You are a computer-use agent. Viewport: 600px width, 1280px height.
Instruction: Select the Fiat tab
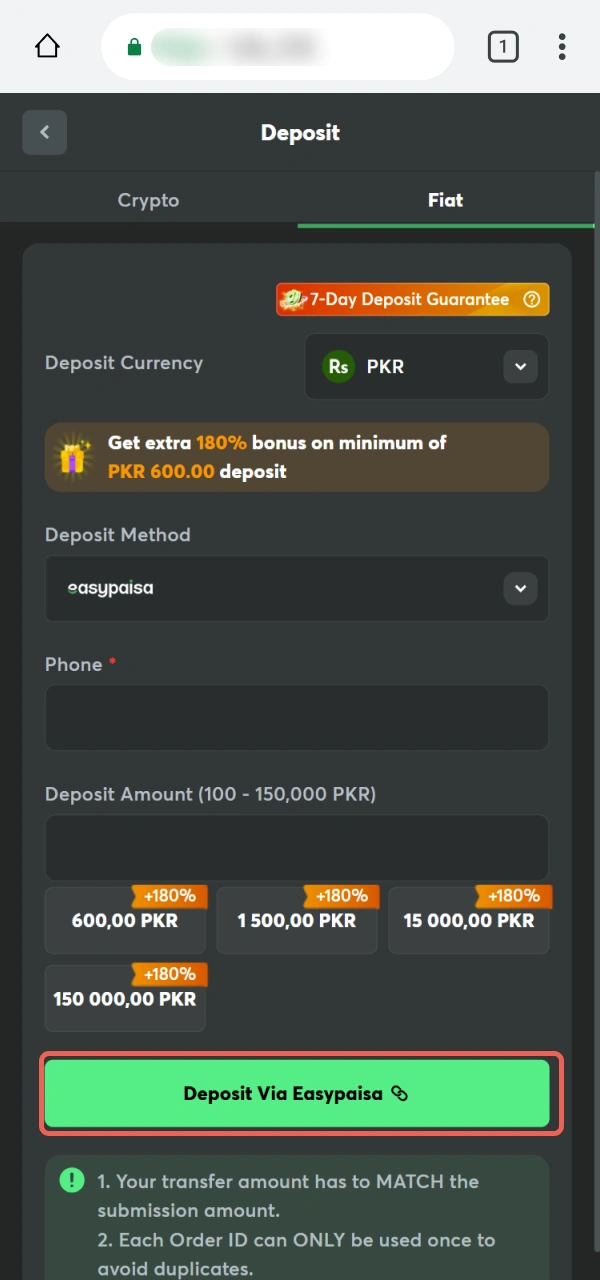point(445,199)
